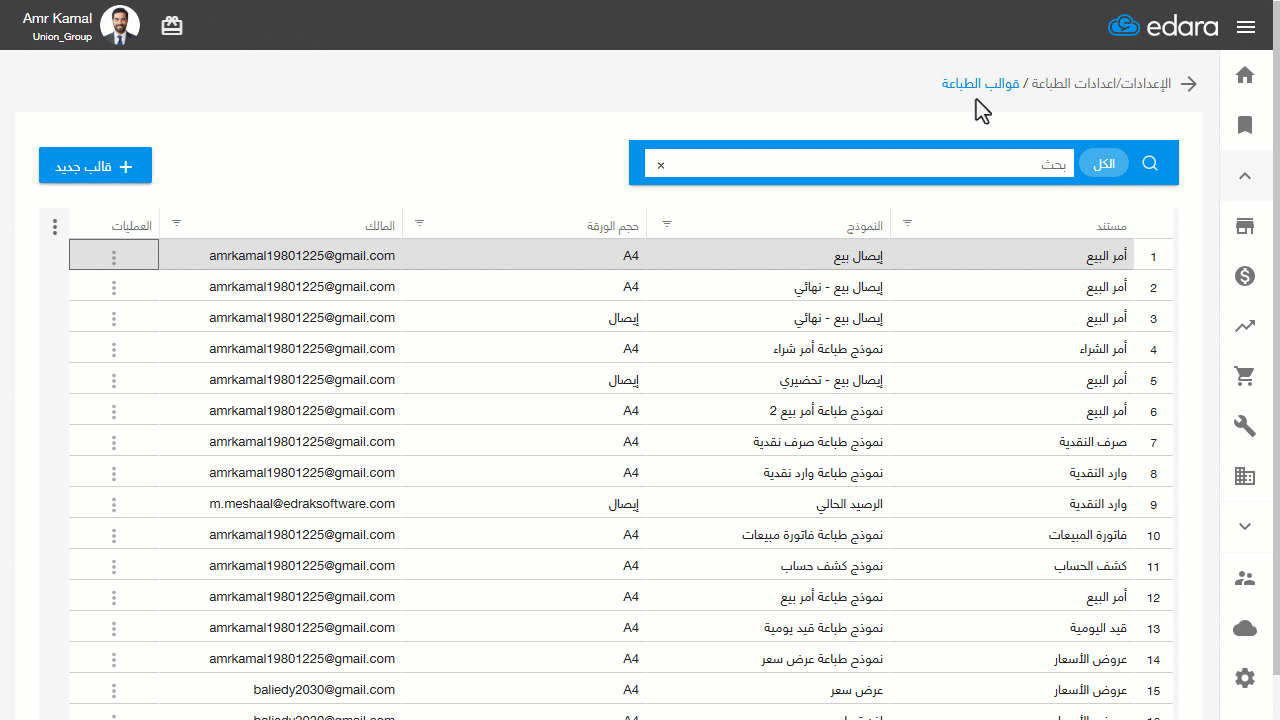Collapse sidebar using the up chevron
The image size is (1280, 720).
[1245, 176]
